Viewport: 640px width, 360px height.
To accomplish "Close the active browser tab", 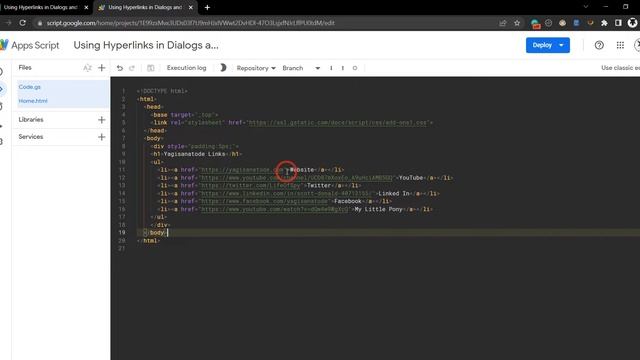I will [191, 7].
